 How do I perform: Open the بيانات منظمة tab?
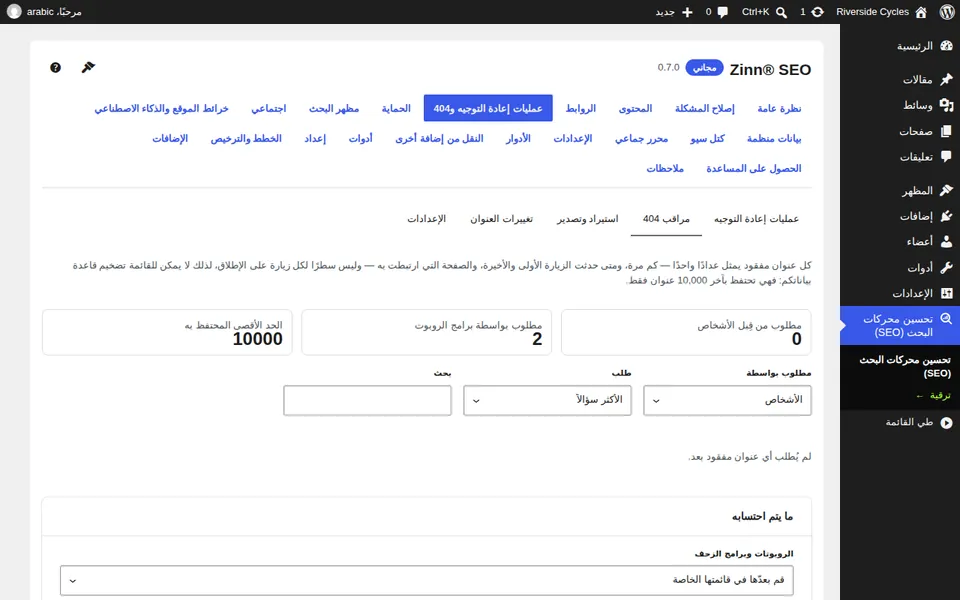pyautogui.click(x=774, y=138)
